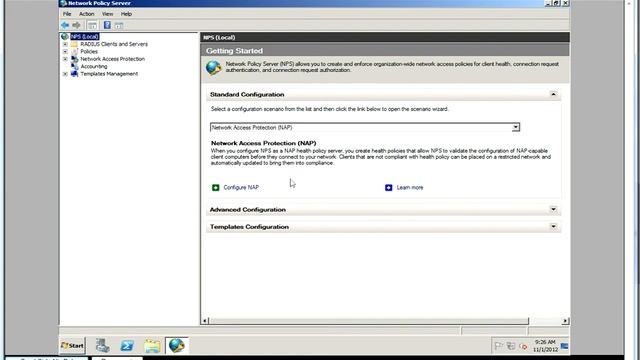Click the Network Access Protection node icon

[x=74, y=59]
